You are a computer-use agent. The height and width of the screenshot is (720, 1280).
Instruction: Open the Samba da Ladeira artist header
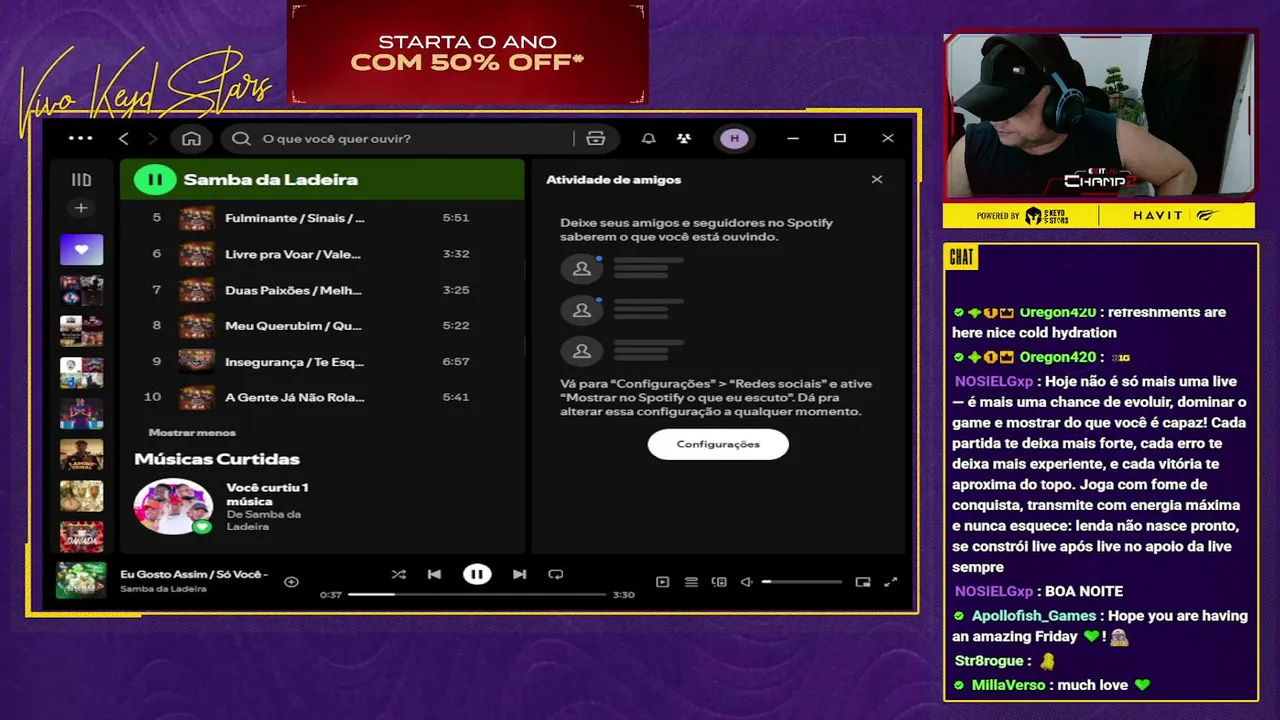pos(270,180)
